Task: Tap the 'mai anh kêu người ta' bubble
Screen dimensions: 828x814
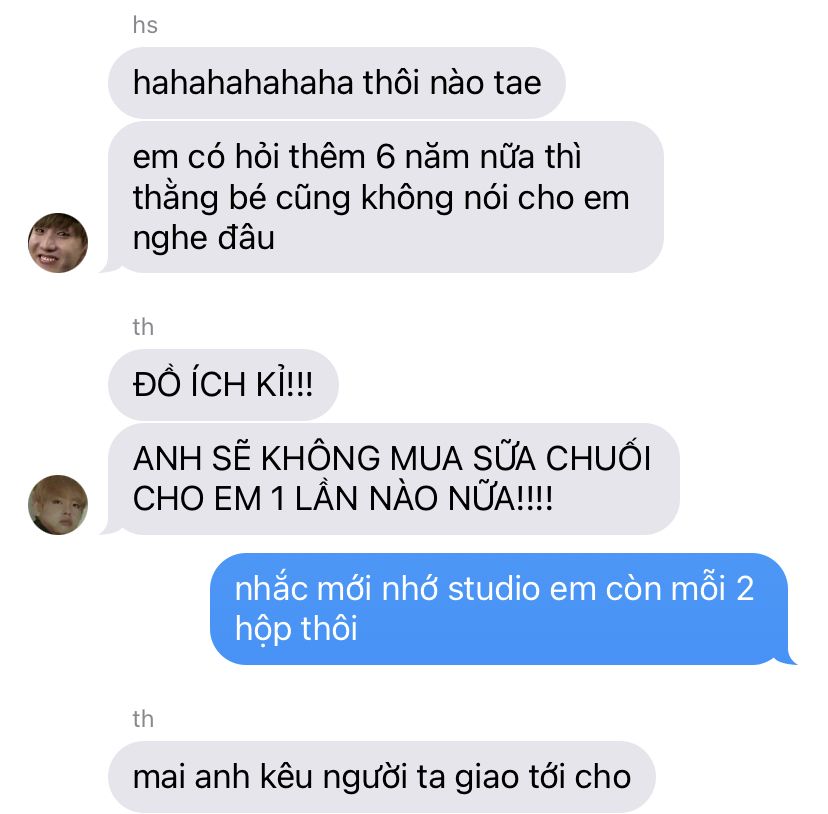Action: (x=382, y=776)
